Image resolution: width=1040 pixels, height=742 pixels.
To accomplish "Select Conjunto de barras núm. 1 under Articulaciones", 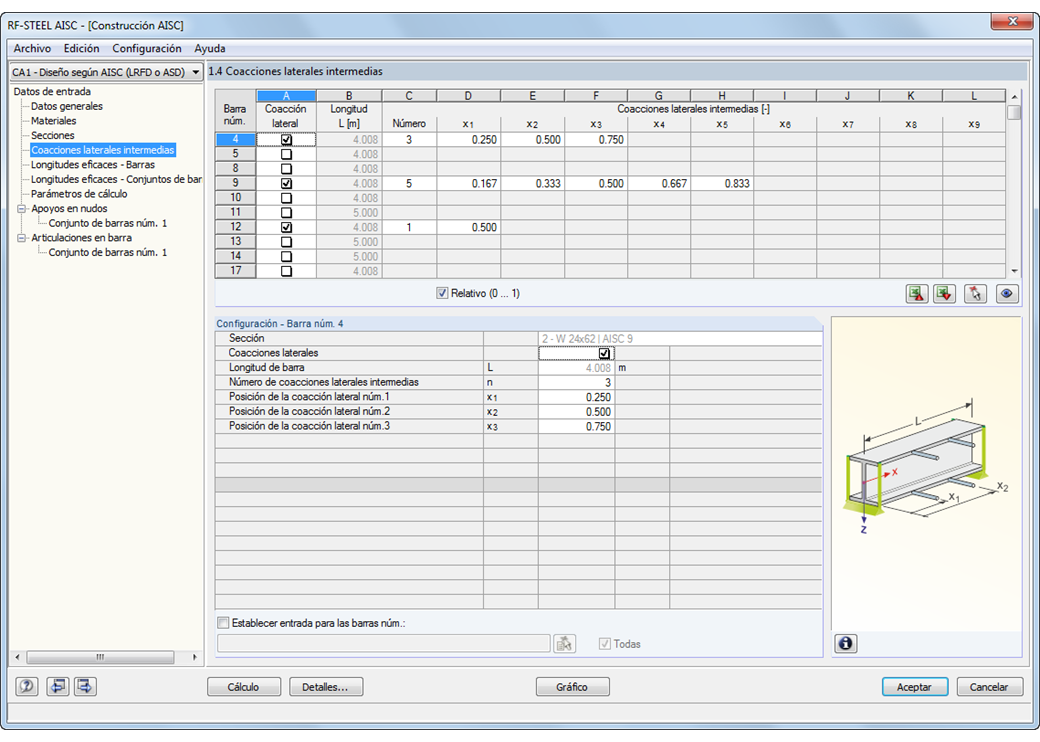I will tap(107, 253).
